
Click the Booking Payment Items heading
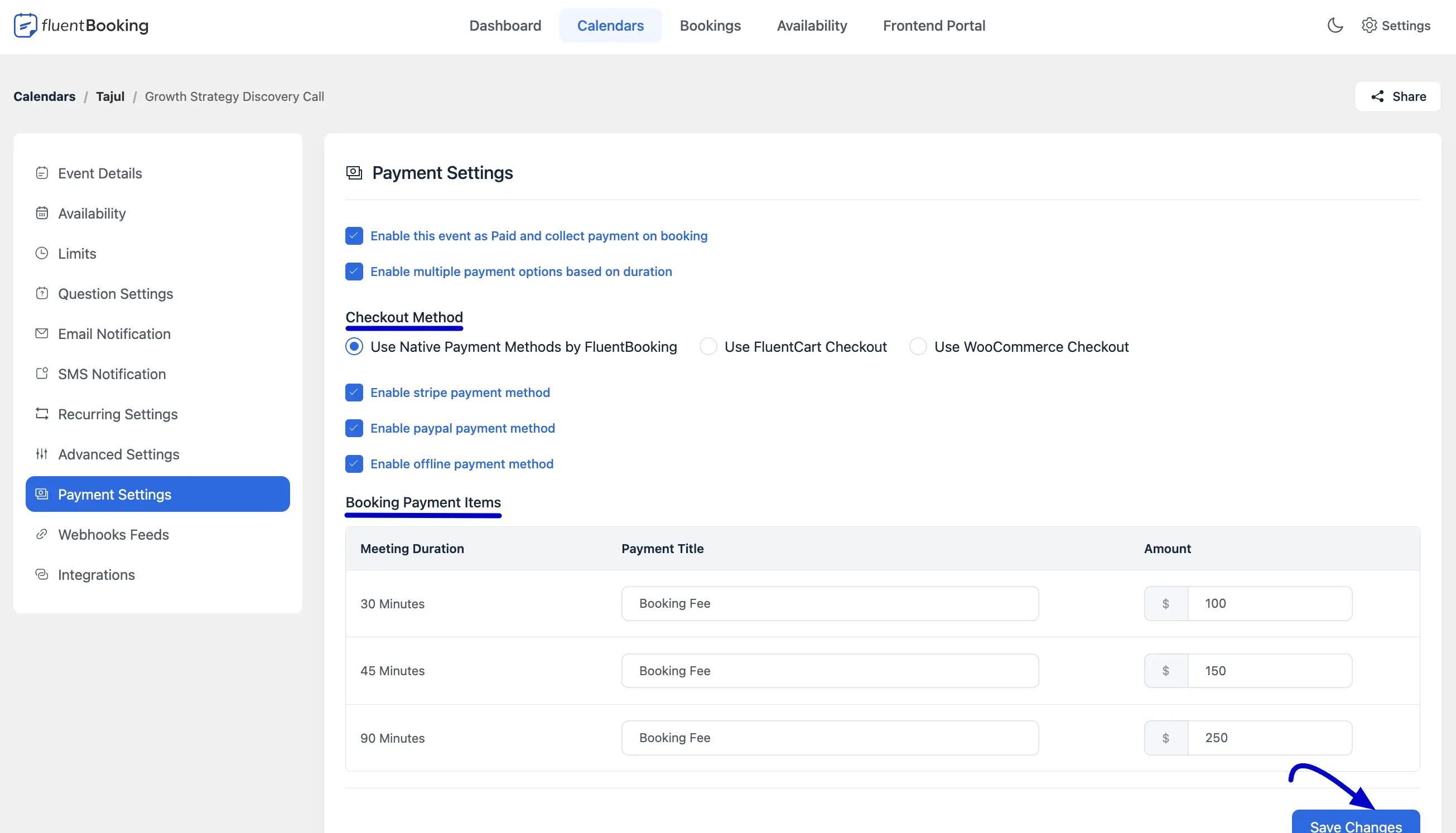point(423,502)
